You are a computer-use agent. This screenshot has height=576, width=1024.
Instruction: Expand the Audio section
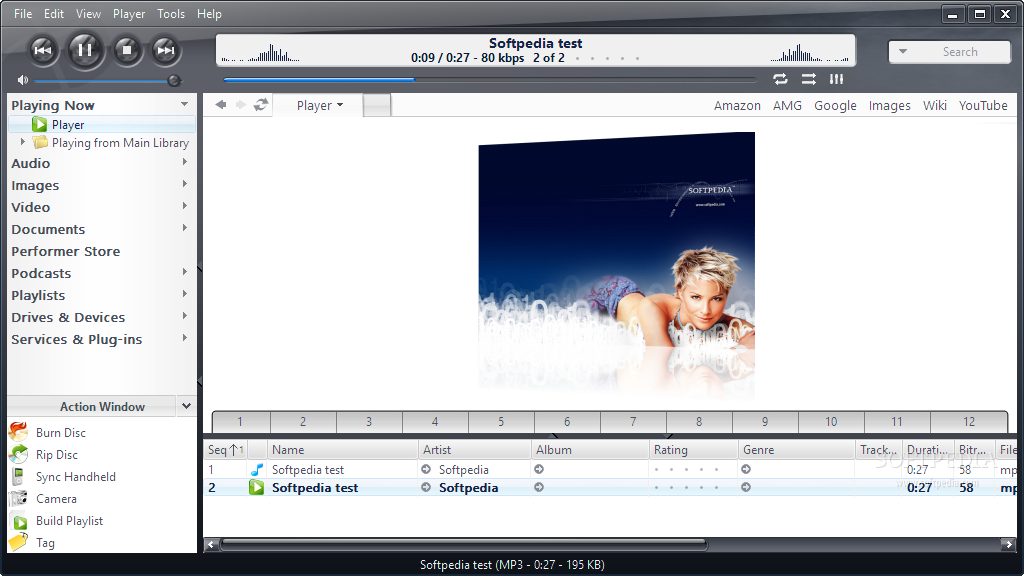click(x=185, y=162)
